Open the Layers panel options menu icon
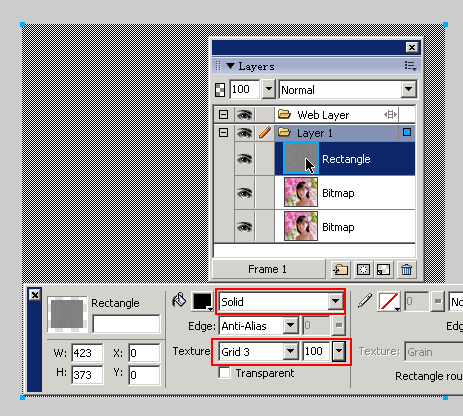This screenshot has height=416, width=463. (x=410, y=66)
